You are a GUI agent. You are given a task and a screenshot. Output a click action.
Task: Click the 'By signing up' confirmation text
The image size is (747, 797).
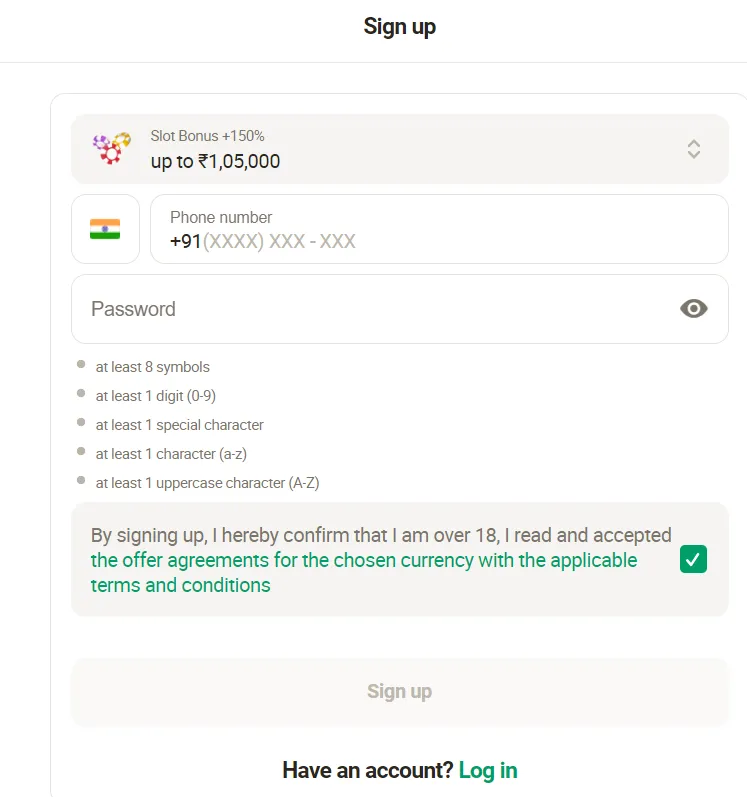pyautogui.click(x=381, y=536)
